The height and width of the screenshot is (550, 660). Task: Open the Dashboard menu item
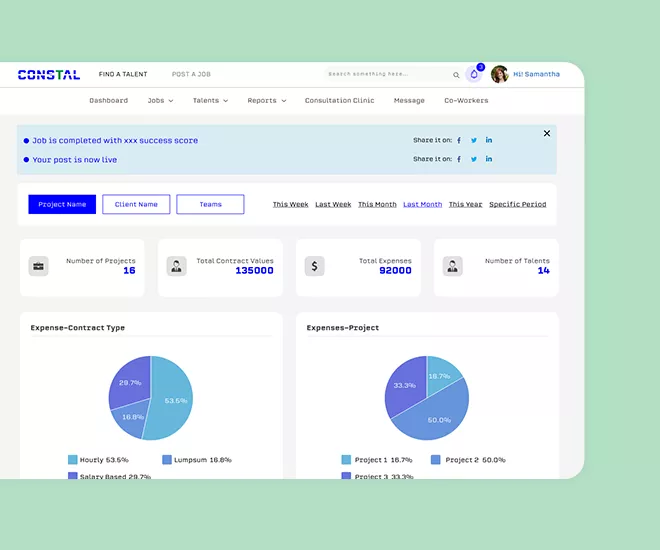click(108, 101)
